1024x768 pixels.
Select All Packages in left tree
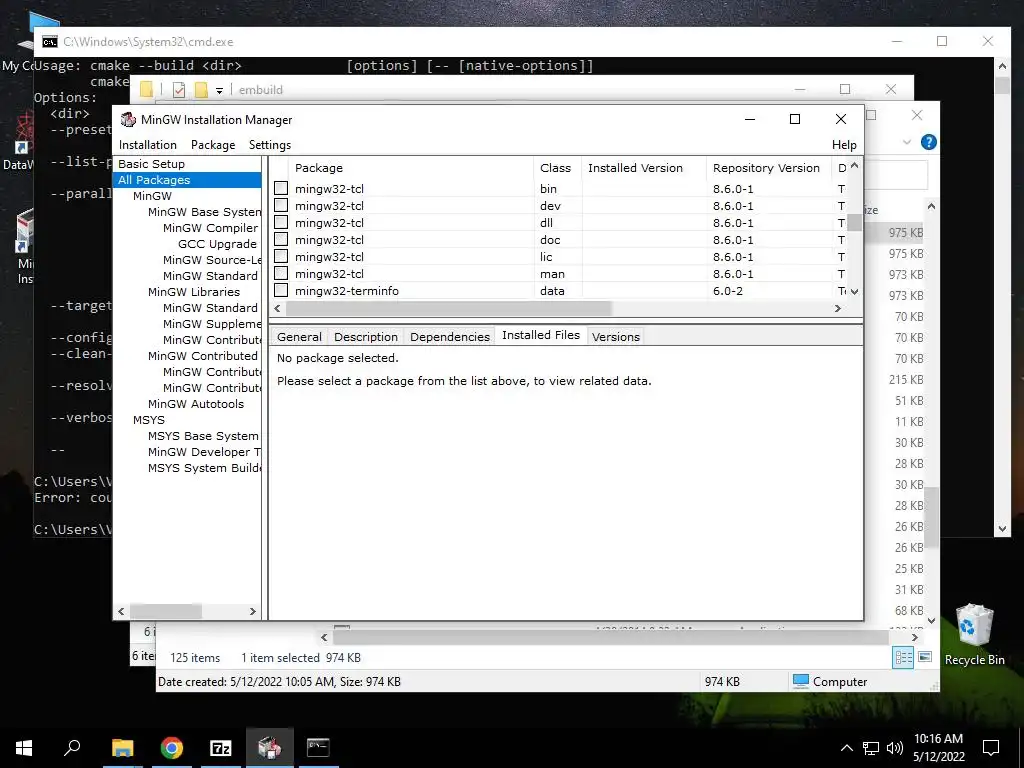click(154, 180)
